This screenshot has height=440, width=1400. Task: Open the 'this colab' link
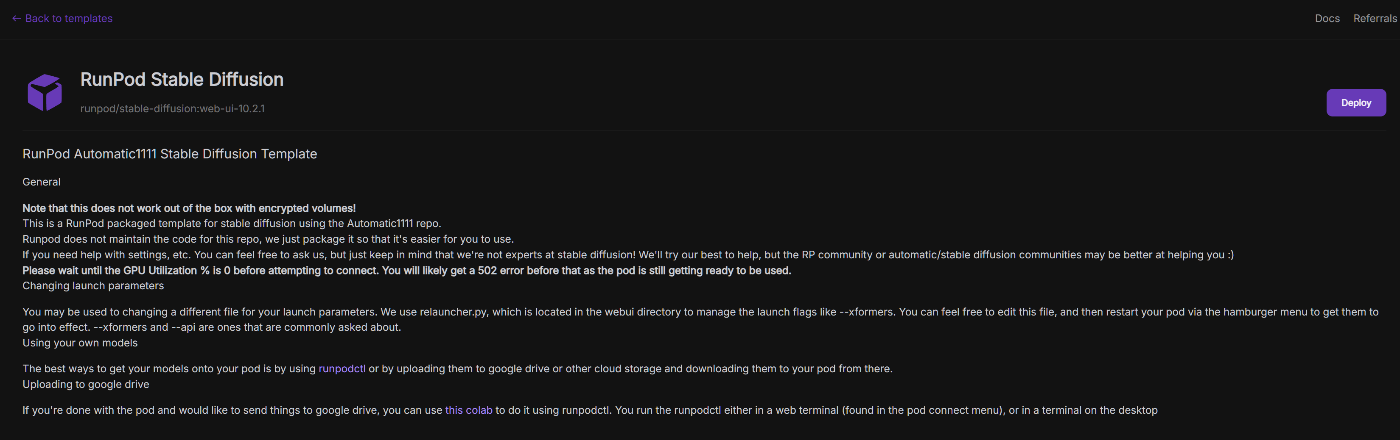[x=469, y=410]
